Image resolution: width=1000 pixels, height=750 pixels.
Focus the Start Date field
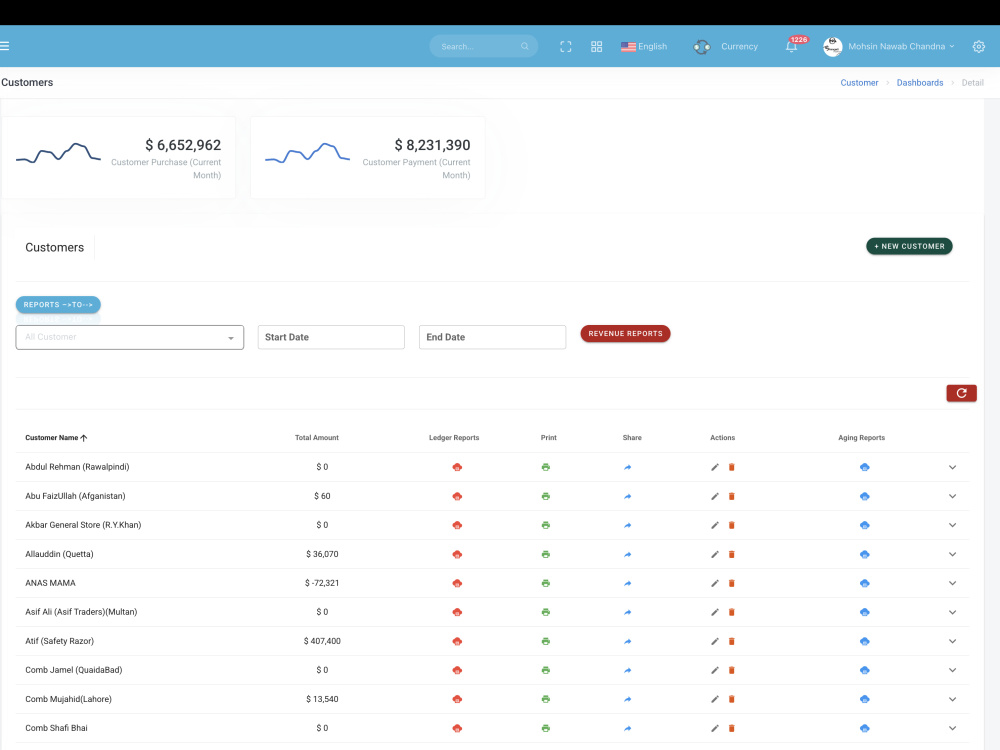[331, 337]
